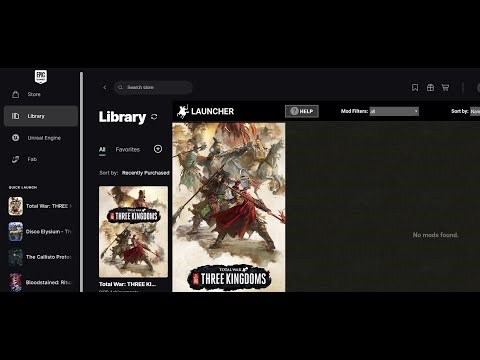Select the All tab
The image size is (480, 360).
[102, 150]
